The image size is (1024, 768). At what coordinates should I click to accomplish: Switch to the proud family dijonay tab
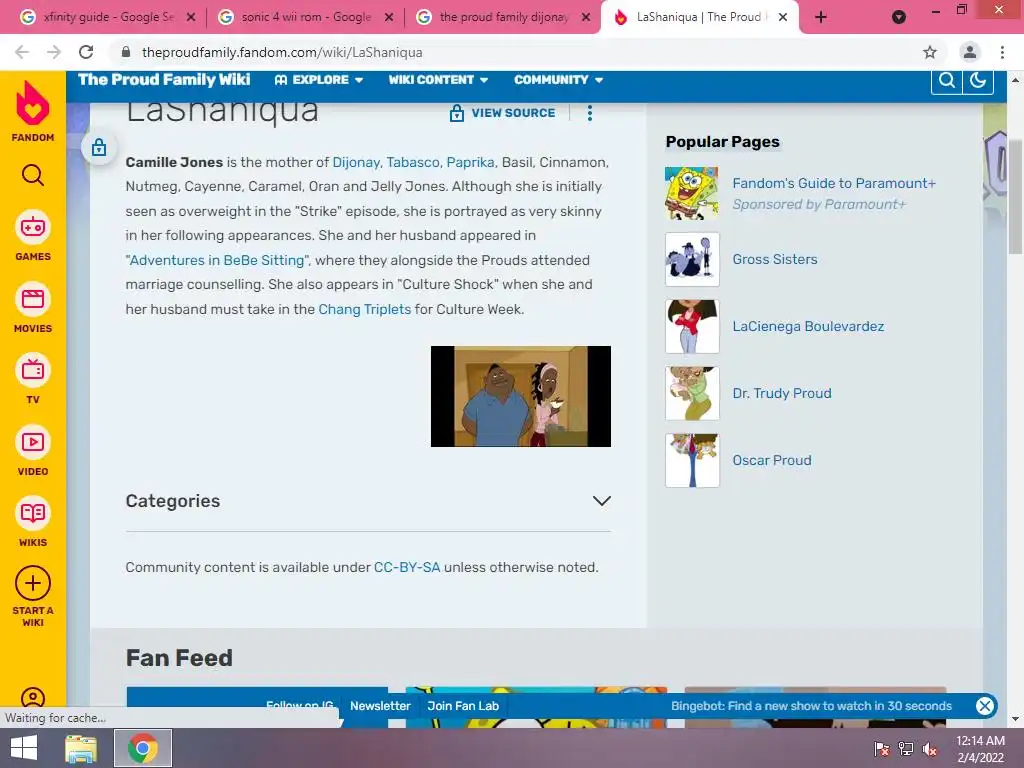pos(503,17)
